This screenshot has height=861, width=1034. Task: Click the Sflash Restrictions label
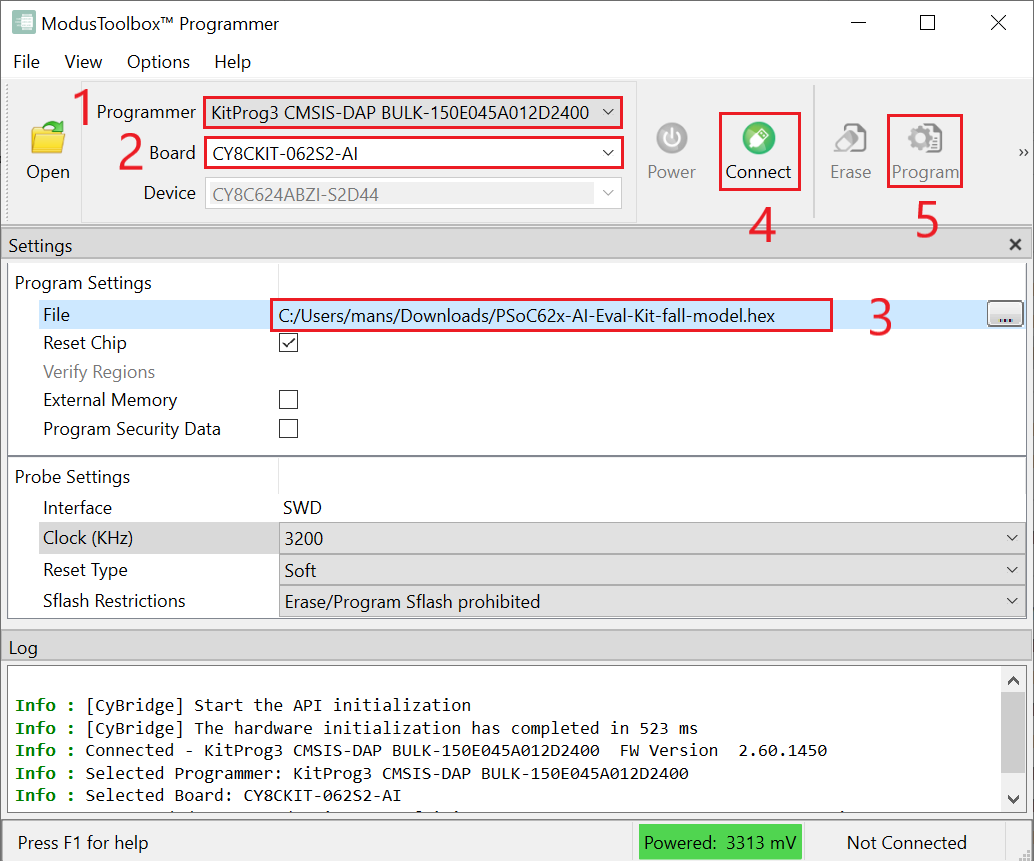point(114,601)
